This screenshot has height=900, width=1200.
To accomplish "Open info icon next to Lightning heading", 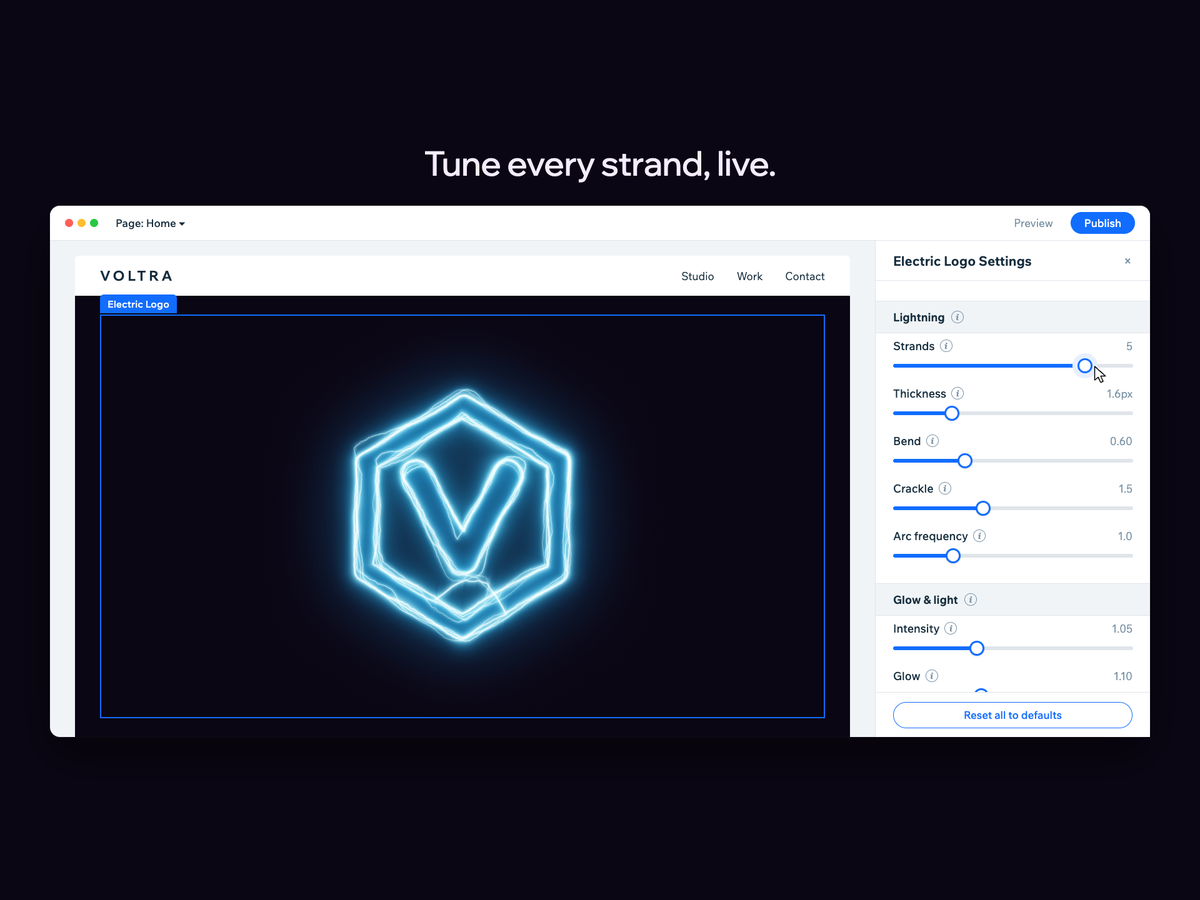I will (x=957, y=317).
